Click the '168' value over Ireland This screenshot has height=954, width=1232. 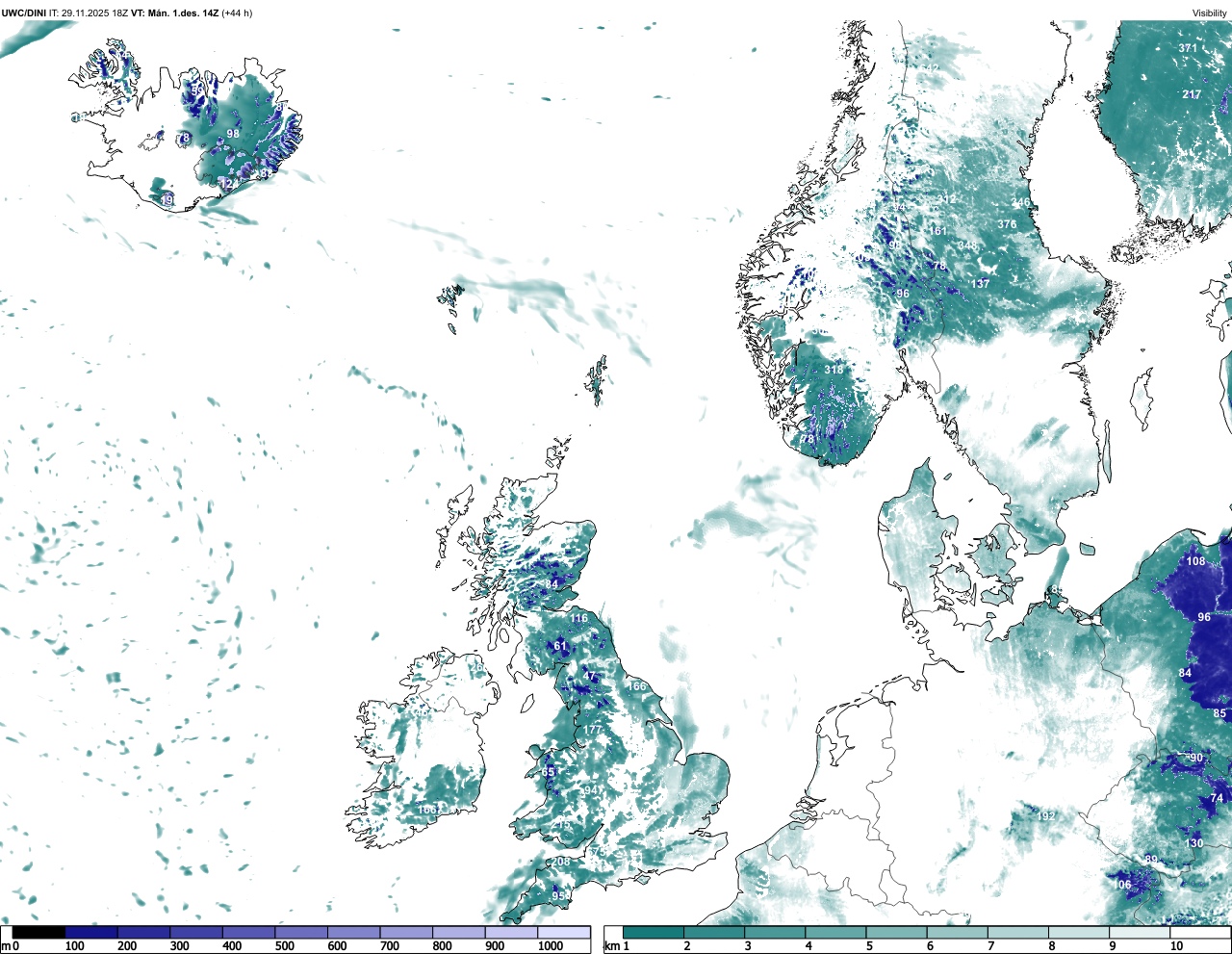[x=427, y=810]
